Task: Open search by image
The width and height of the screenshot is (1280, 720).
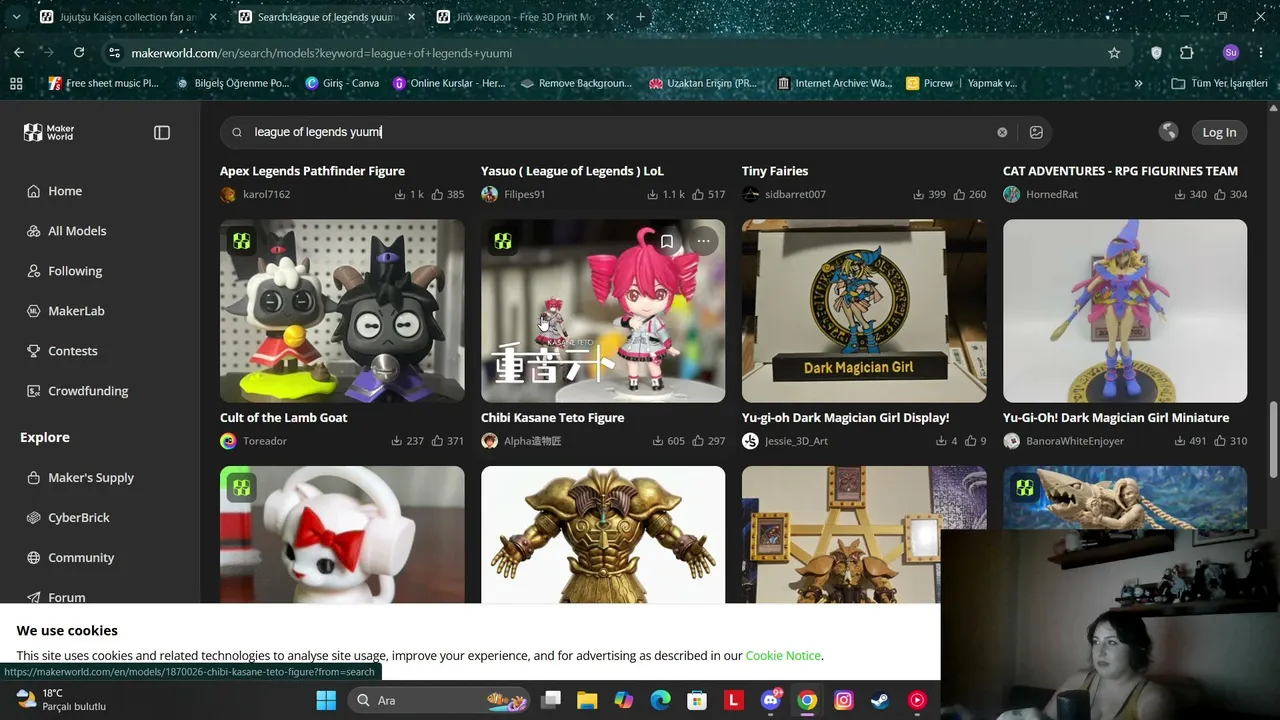Action: pos(1036,132)
